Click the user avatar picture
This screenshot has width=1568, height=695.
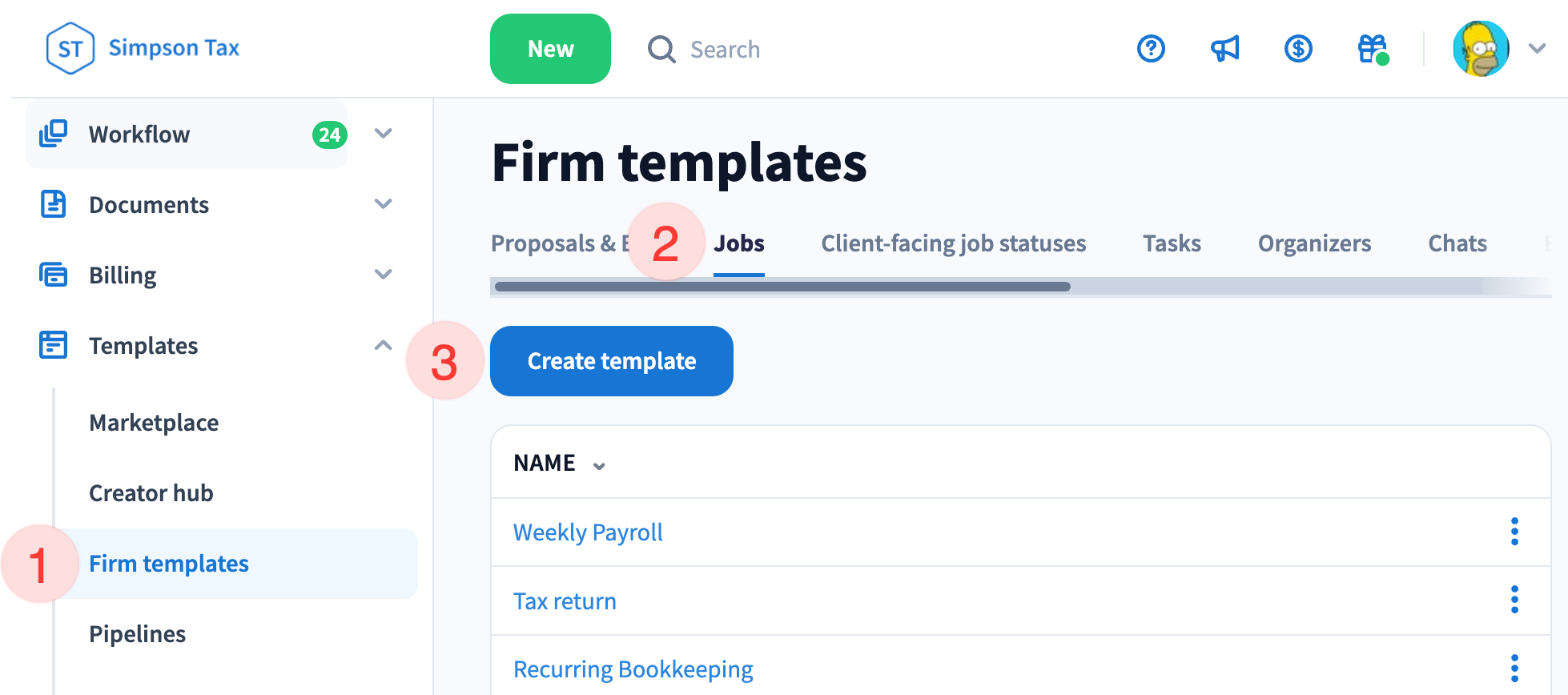(1481, 49)
